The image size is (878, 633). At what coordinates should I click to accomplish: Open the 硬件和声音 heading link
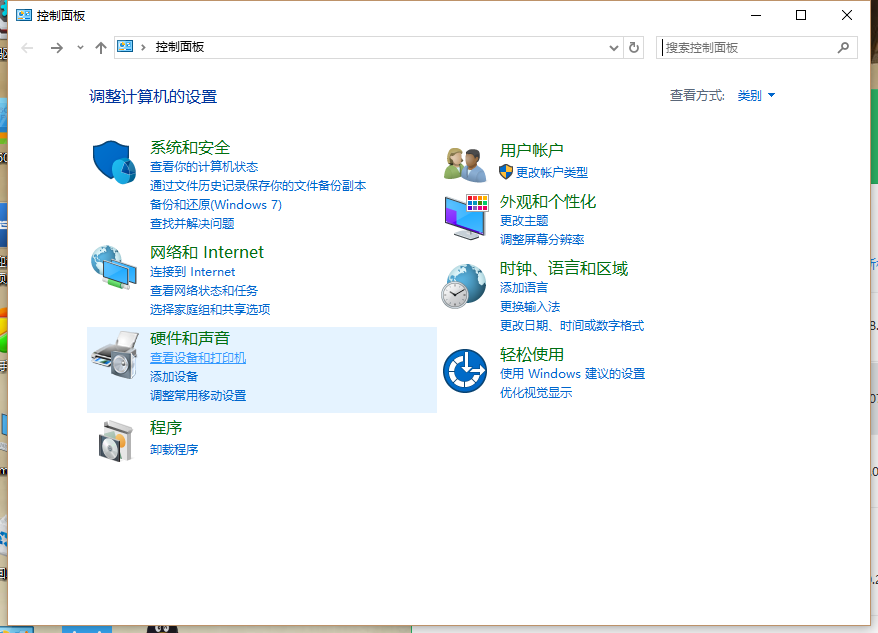pyautogui.click(x=190, y=338)
